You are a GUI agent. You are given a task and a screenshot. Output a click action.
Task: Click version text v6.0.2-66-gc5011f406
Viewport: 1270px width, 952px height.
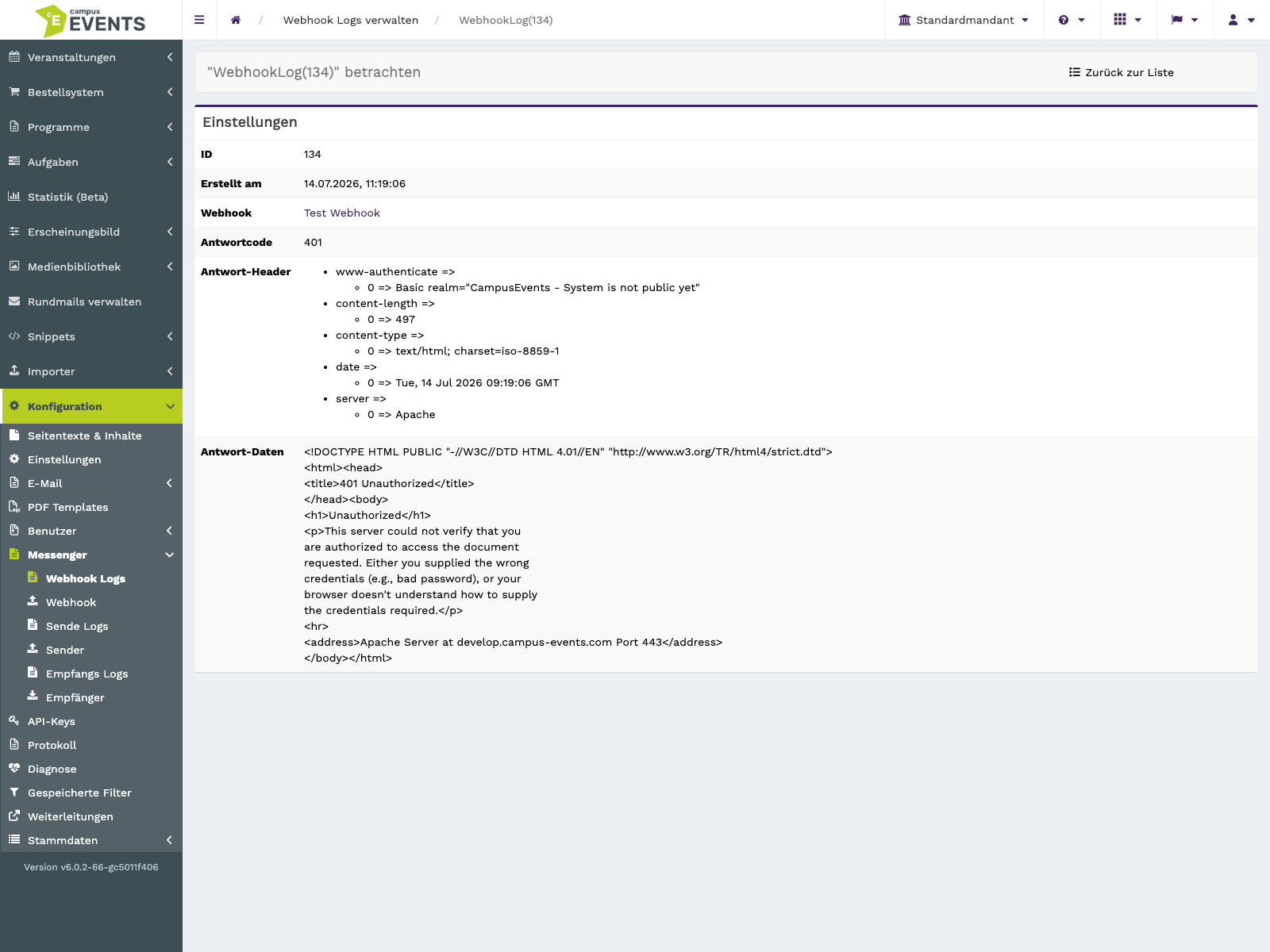pos(91,867)
